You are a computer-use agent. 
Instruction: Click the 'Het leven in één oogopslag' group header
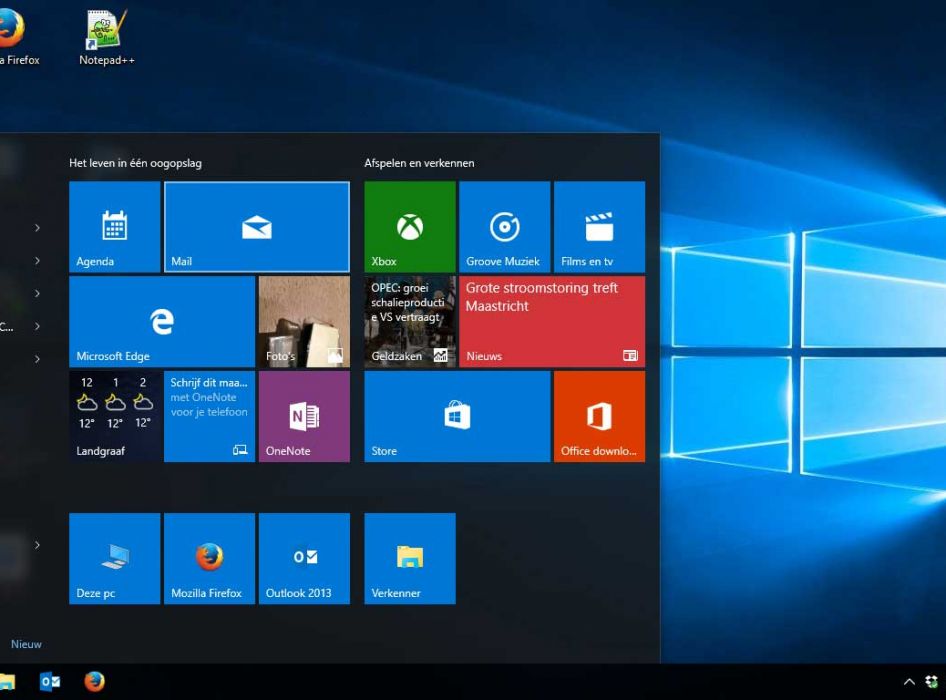click(136, 163)
